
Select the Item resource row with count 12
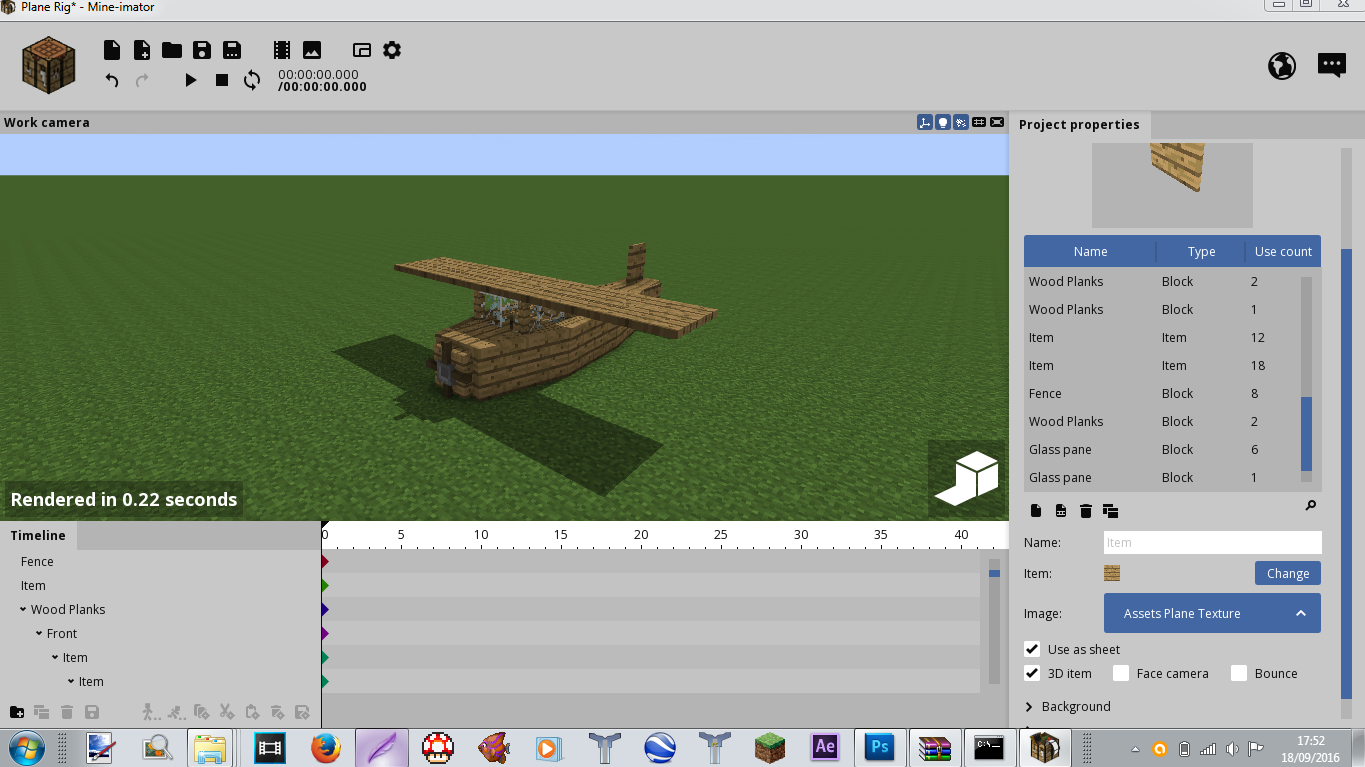(x=1162, y=337)
